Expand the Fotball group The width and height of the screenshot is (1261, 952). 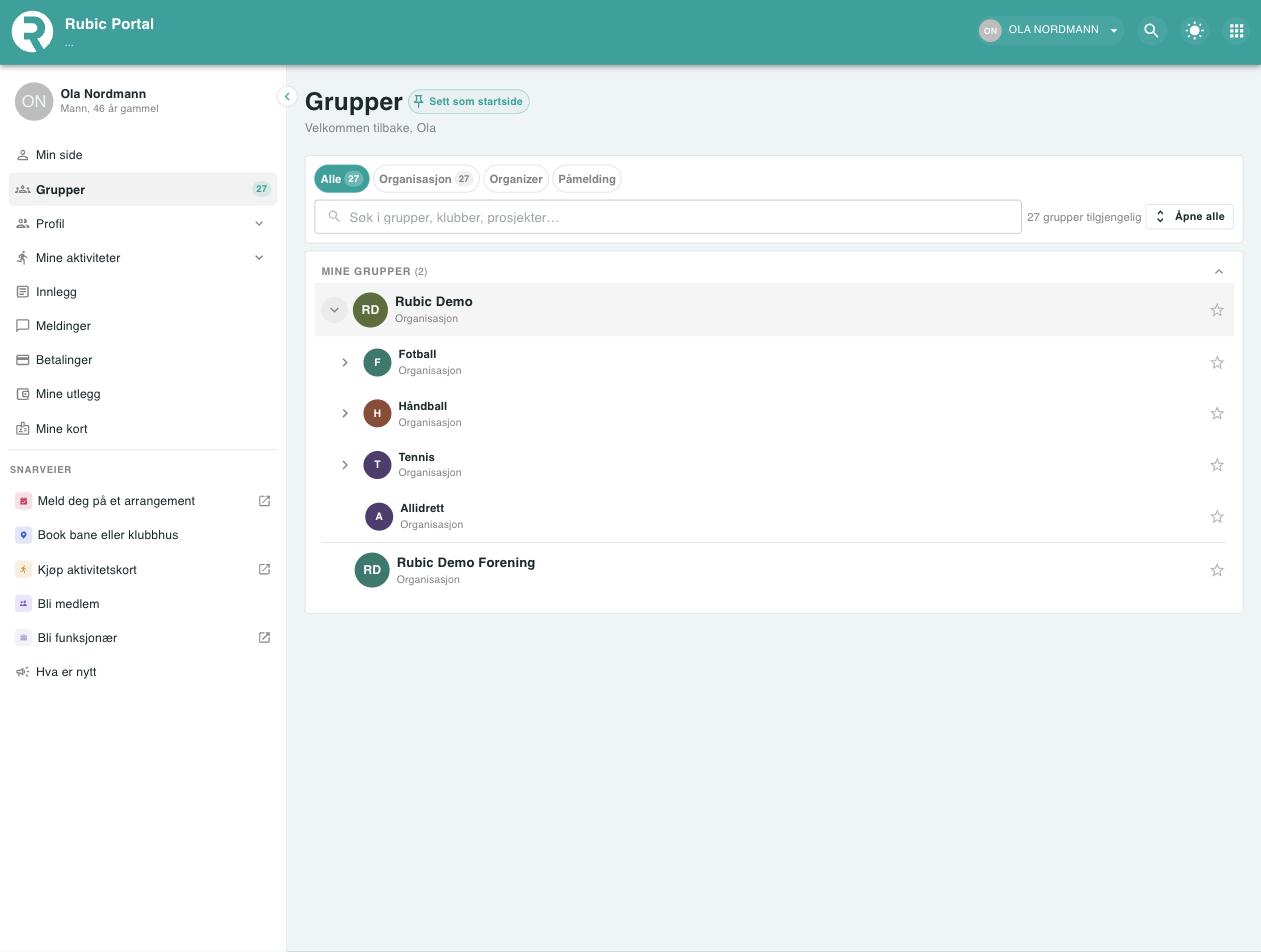pyautogui.click(x=345, y=362)
